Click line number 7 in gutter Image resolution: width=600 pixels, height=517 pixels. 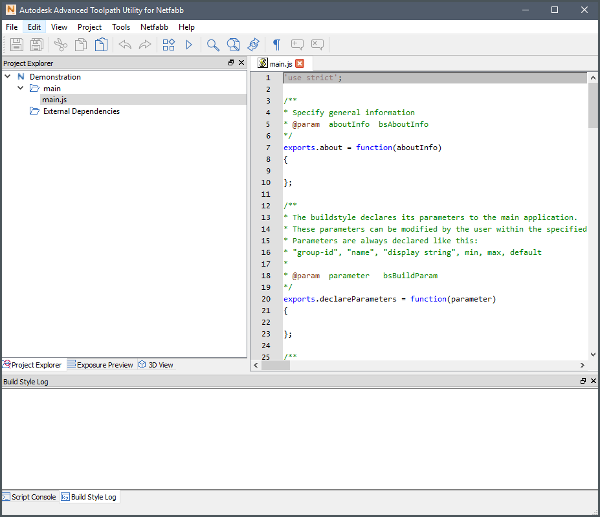click(268, 147)
